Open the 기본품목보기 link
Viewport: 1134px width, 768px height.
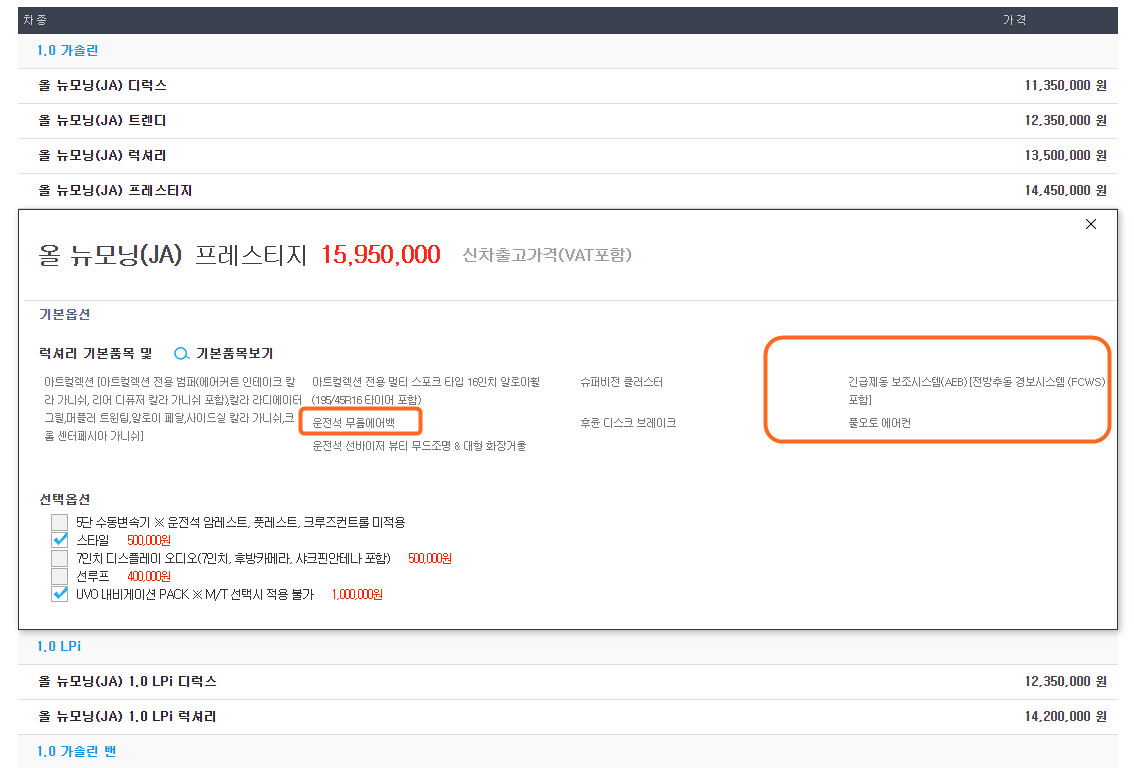point(234,354)
